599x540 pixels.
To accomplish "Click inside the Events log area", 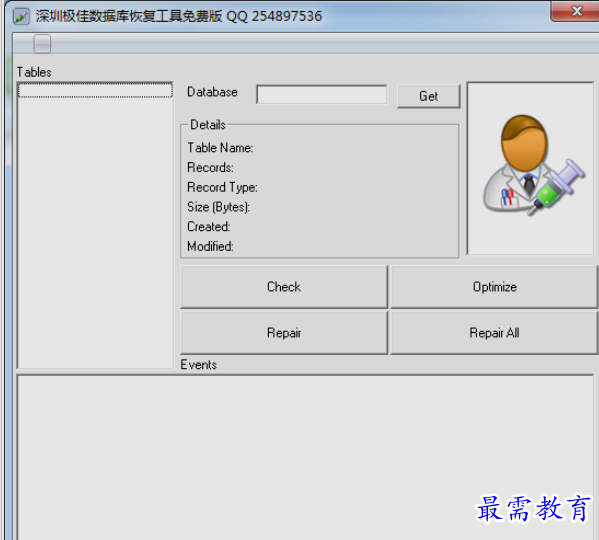I will (305, 457).
